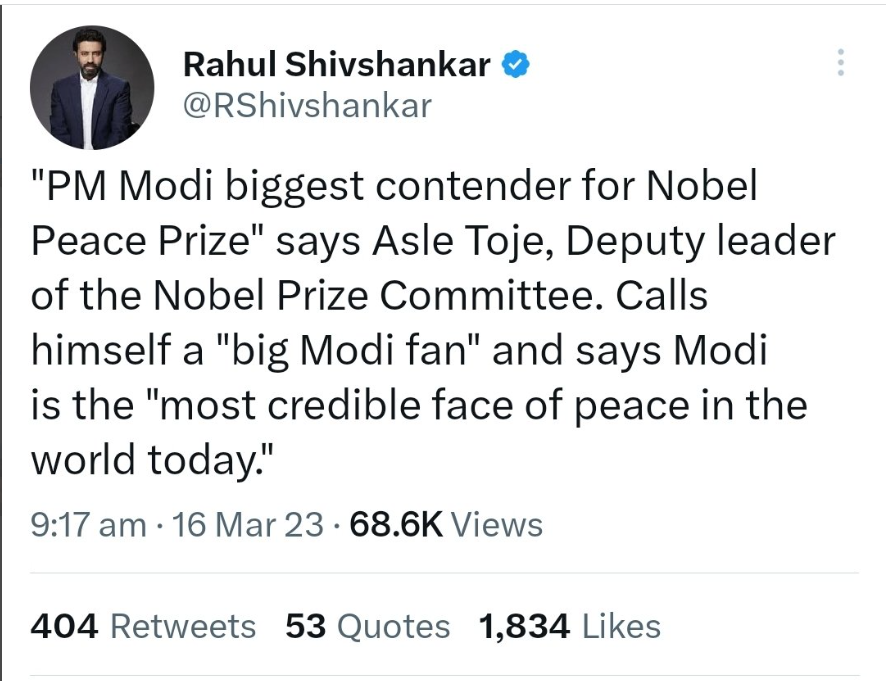This screenshot has height=681, width=886.
Task: Show the 1,834 Likes list
Action: coord(570,626)
